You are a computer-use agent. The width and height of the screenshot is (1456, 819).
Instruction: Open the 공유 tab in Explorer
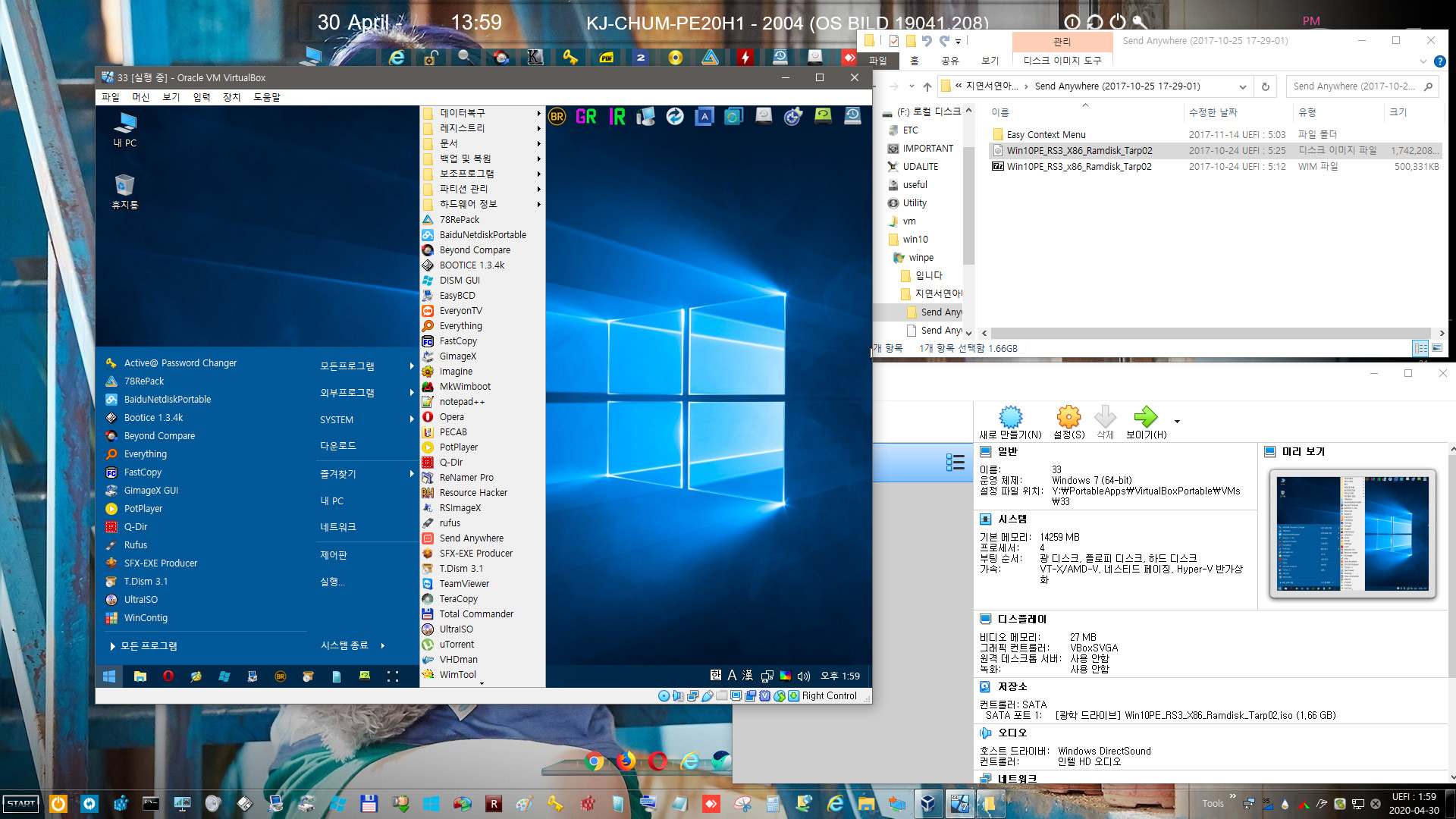(949, 61)
